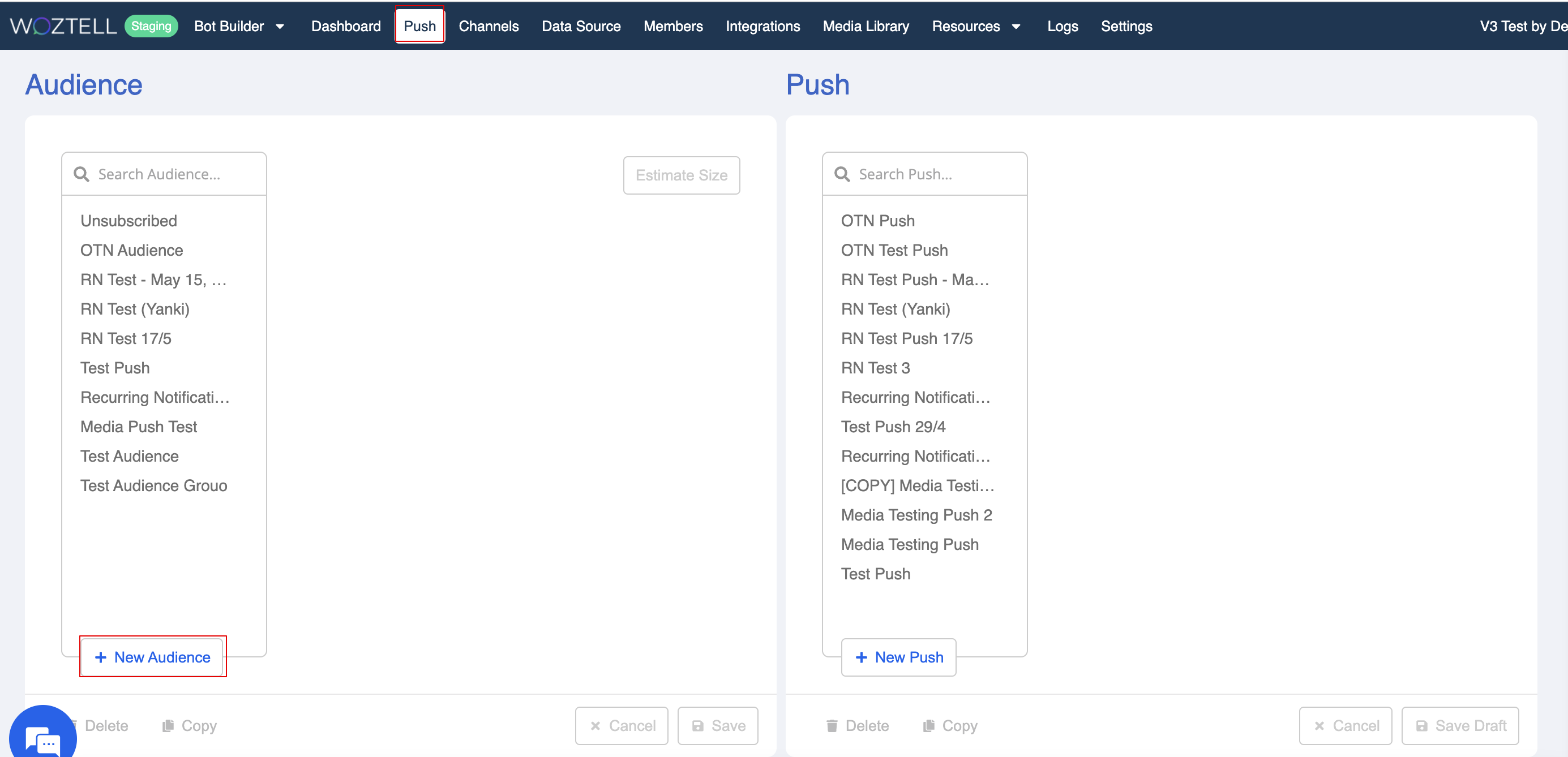The image size is (1568, 757).
Task: Click Save in the Audience panel
Action: tap(718, 725)
